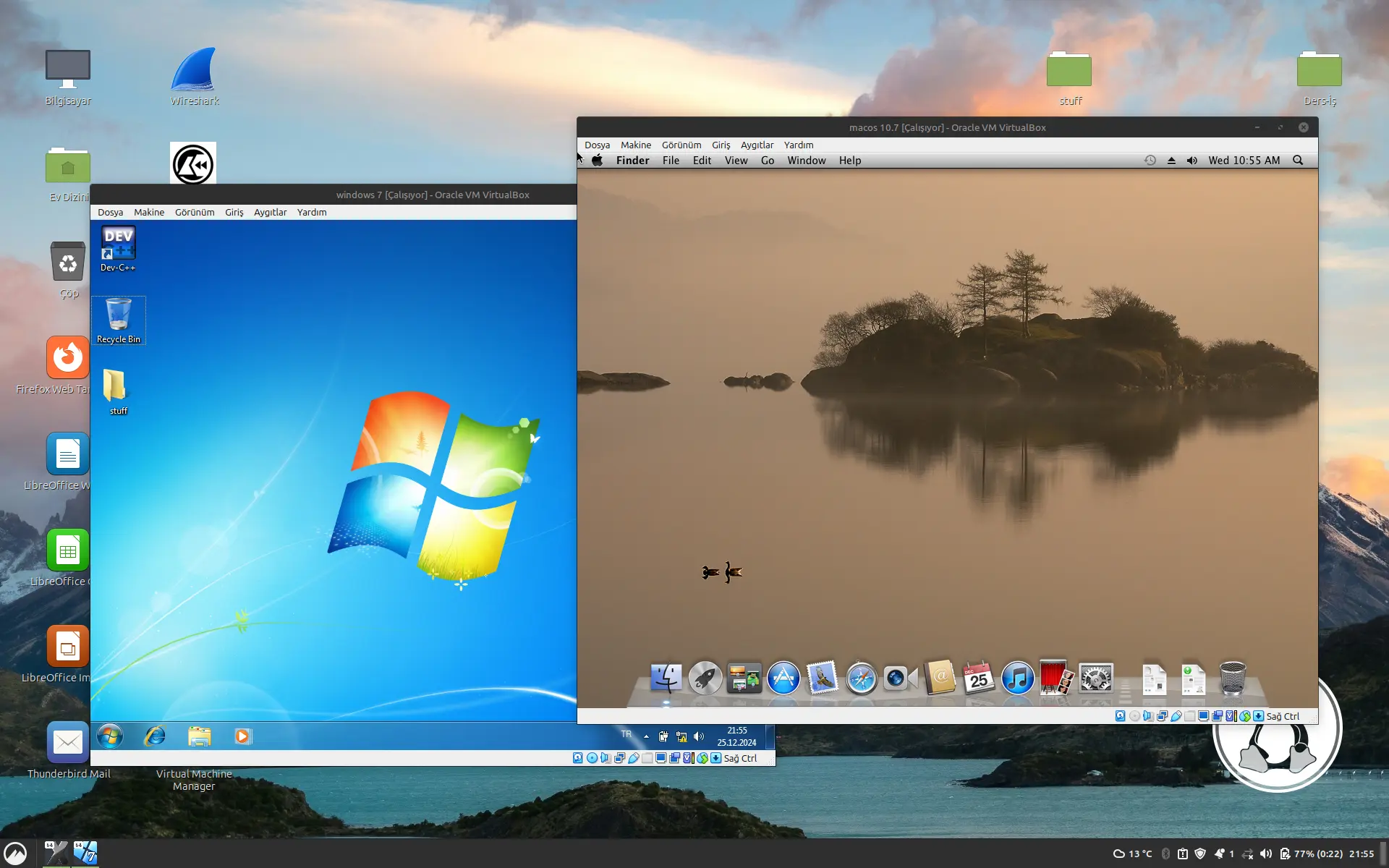Open the Downloads stack with the green arrow
Viewport: 1389px width, 868px height.
1193,679
